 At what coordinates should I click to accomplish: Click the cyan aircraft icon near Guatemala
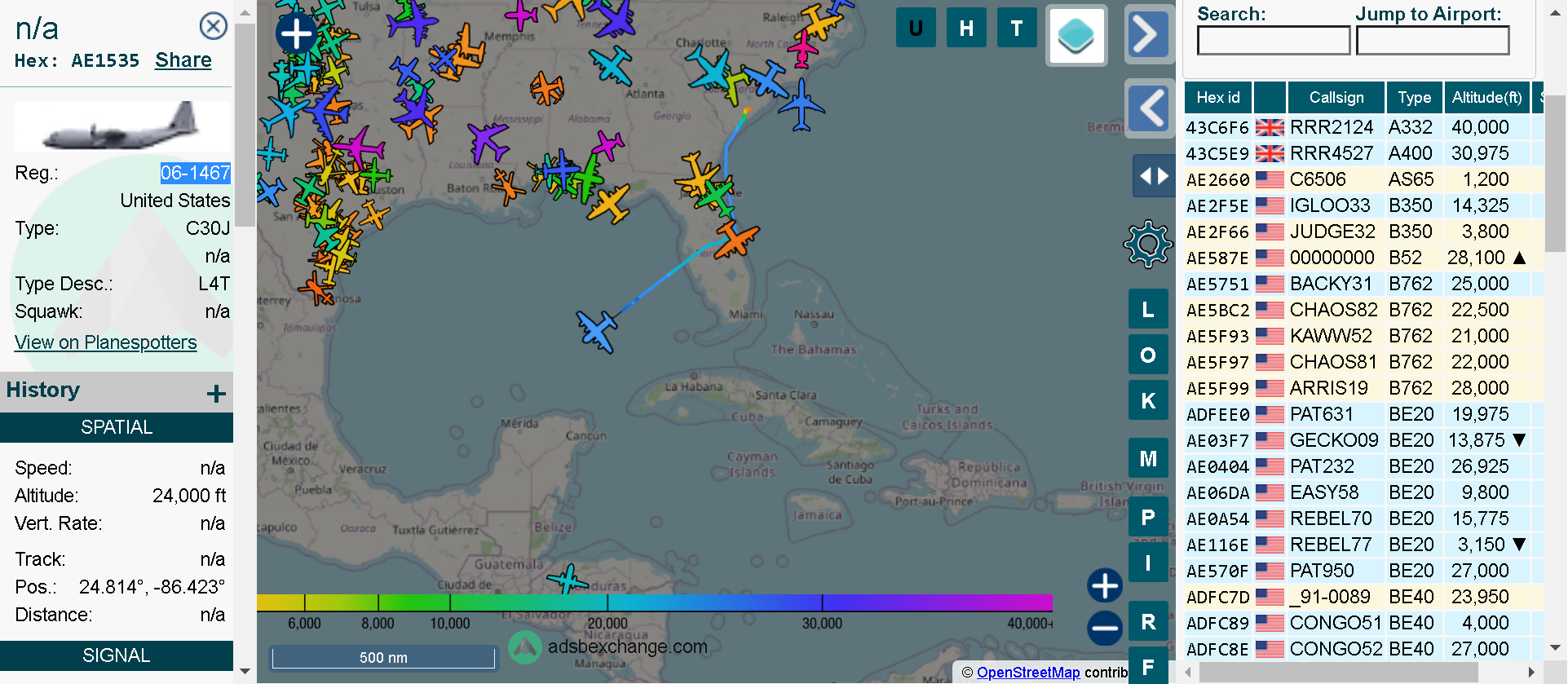pos(568,580)
